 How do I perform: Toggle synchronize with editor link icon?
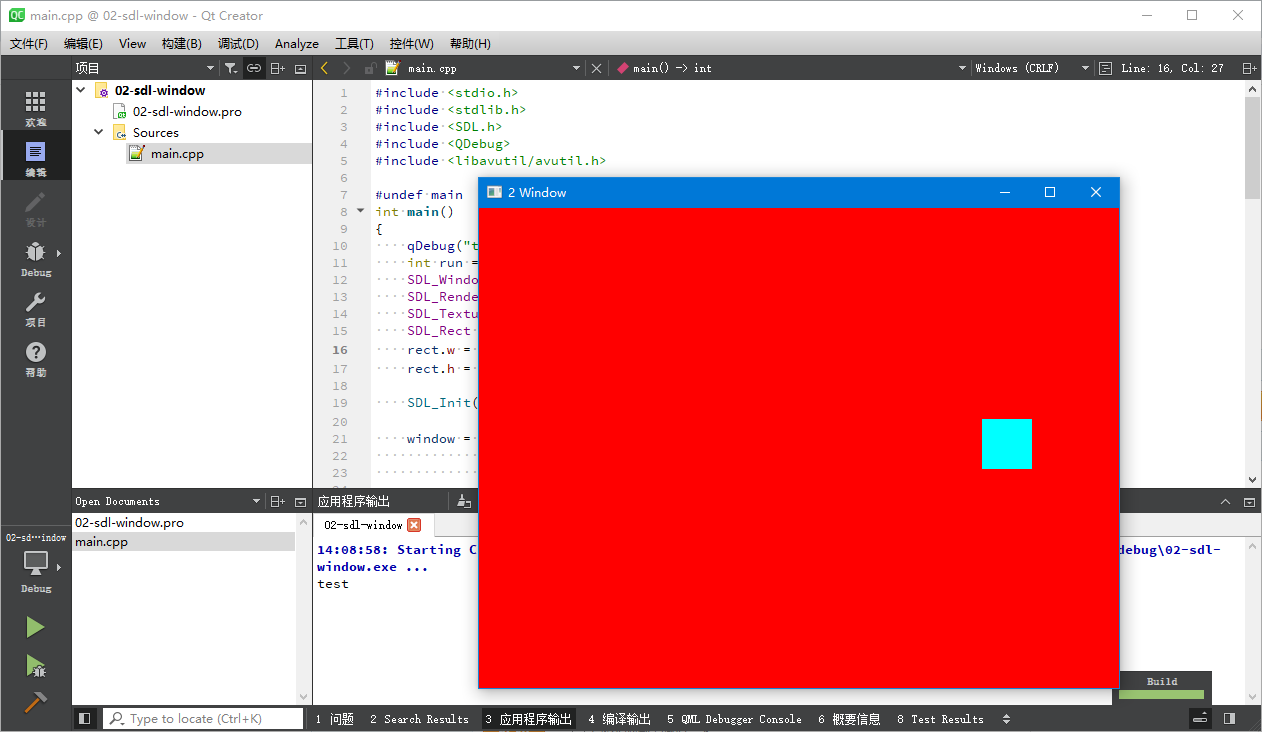[x=254, y=68]
